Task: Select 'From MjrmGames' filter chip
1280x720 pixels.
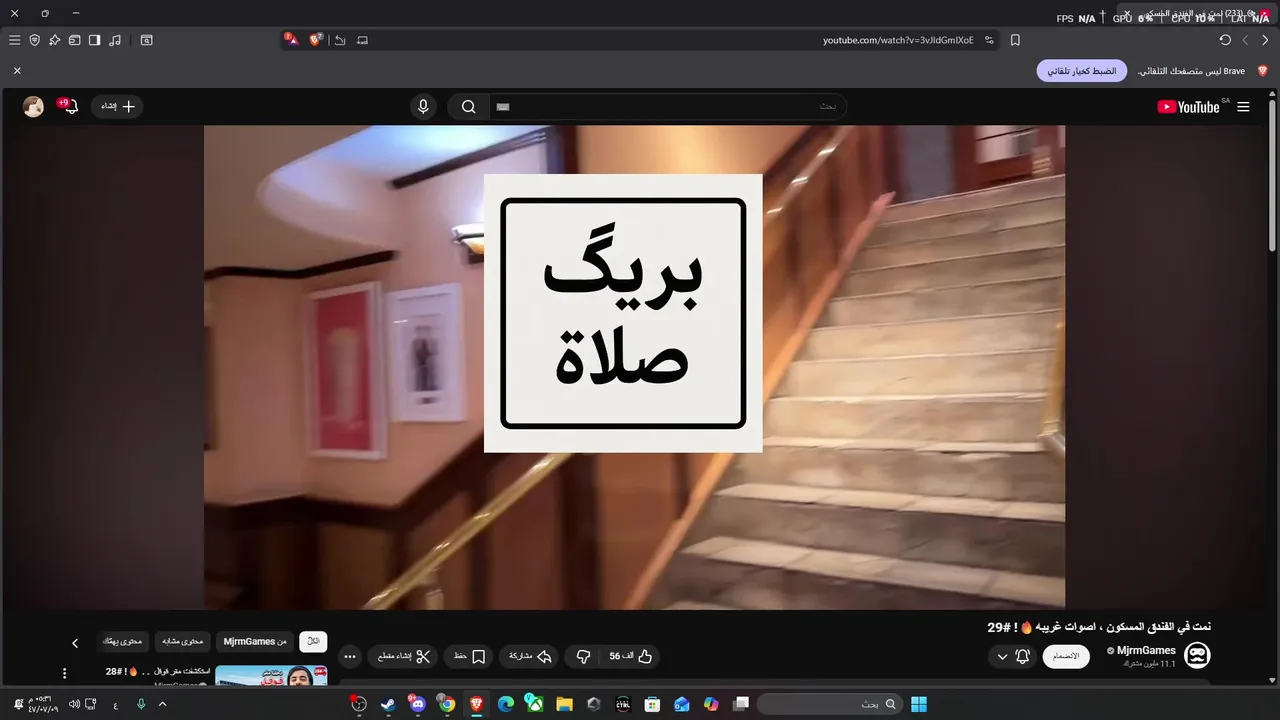Action: click(x=255, y=642)
